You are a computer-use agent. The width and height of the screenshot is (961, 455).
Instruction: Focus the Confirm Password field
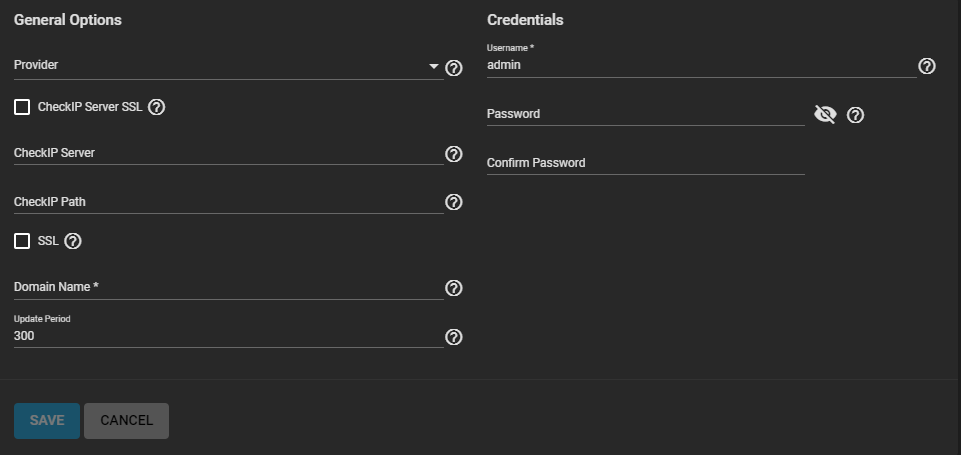point(646,163)
